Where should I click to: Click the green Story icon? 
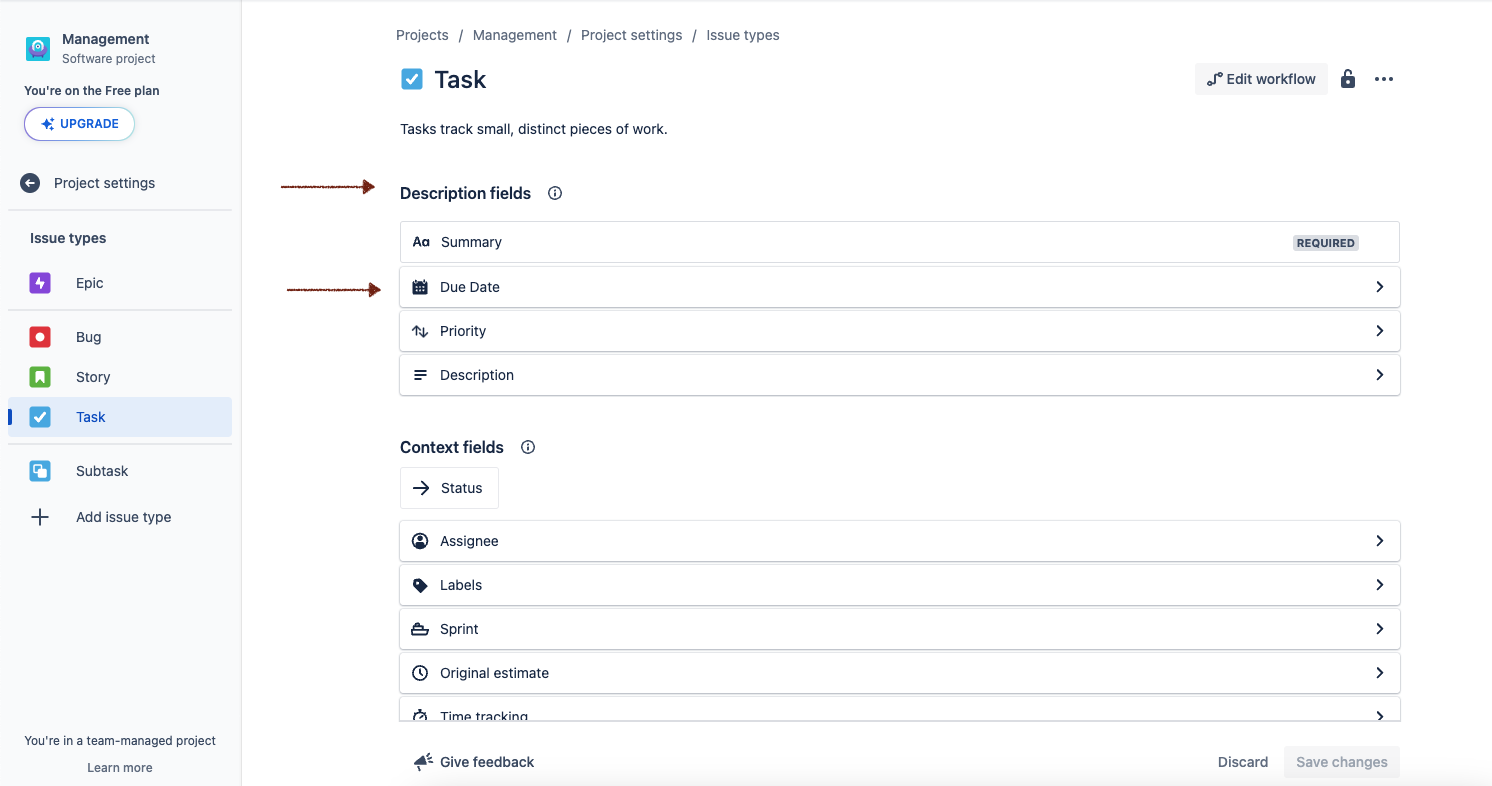coord(39,377)
